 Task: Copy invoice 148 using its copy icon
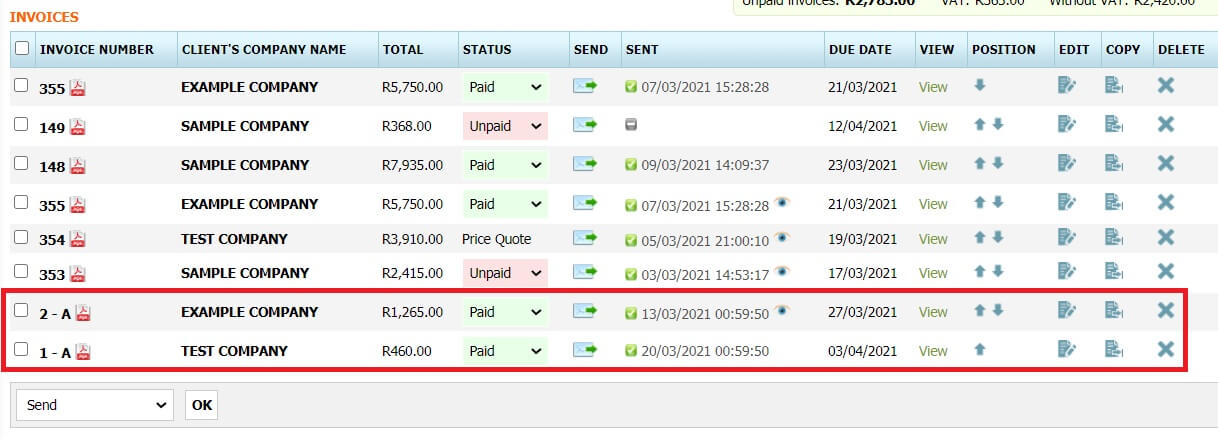coord(1114,163)
